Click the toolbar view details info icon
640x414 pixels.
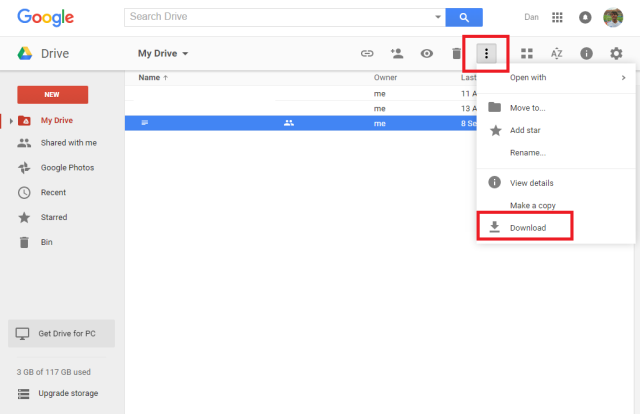coord(586,53)
